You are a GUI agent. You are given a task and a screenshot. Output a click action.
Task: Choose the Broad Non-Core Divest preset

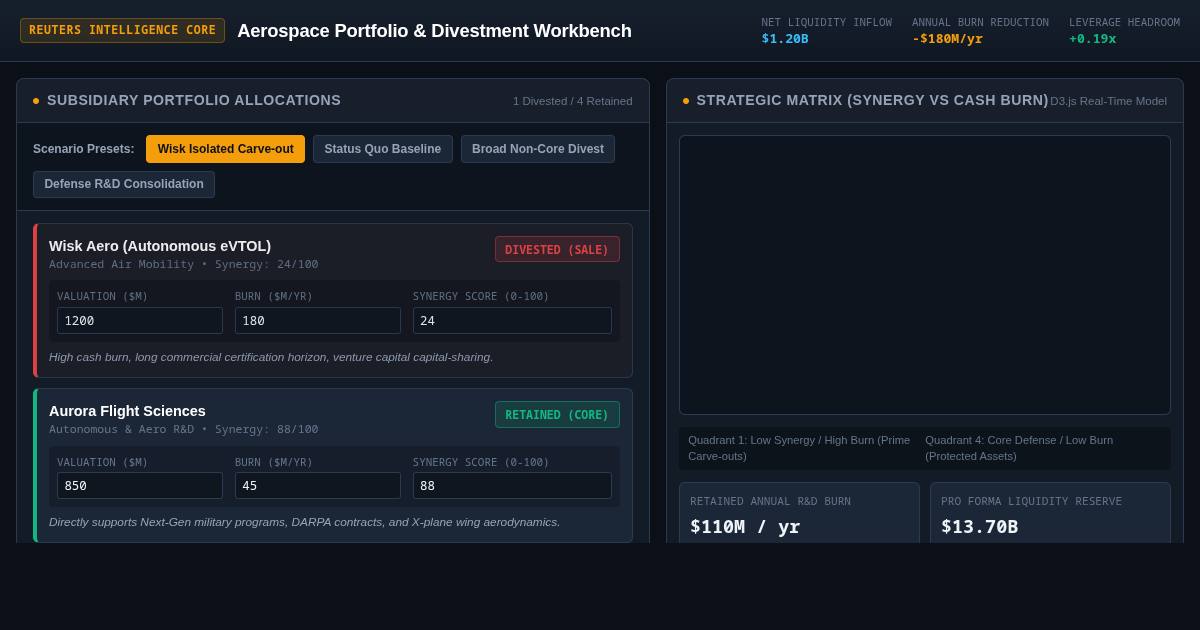click(x=538, y=149)
